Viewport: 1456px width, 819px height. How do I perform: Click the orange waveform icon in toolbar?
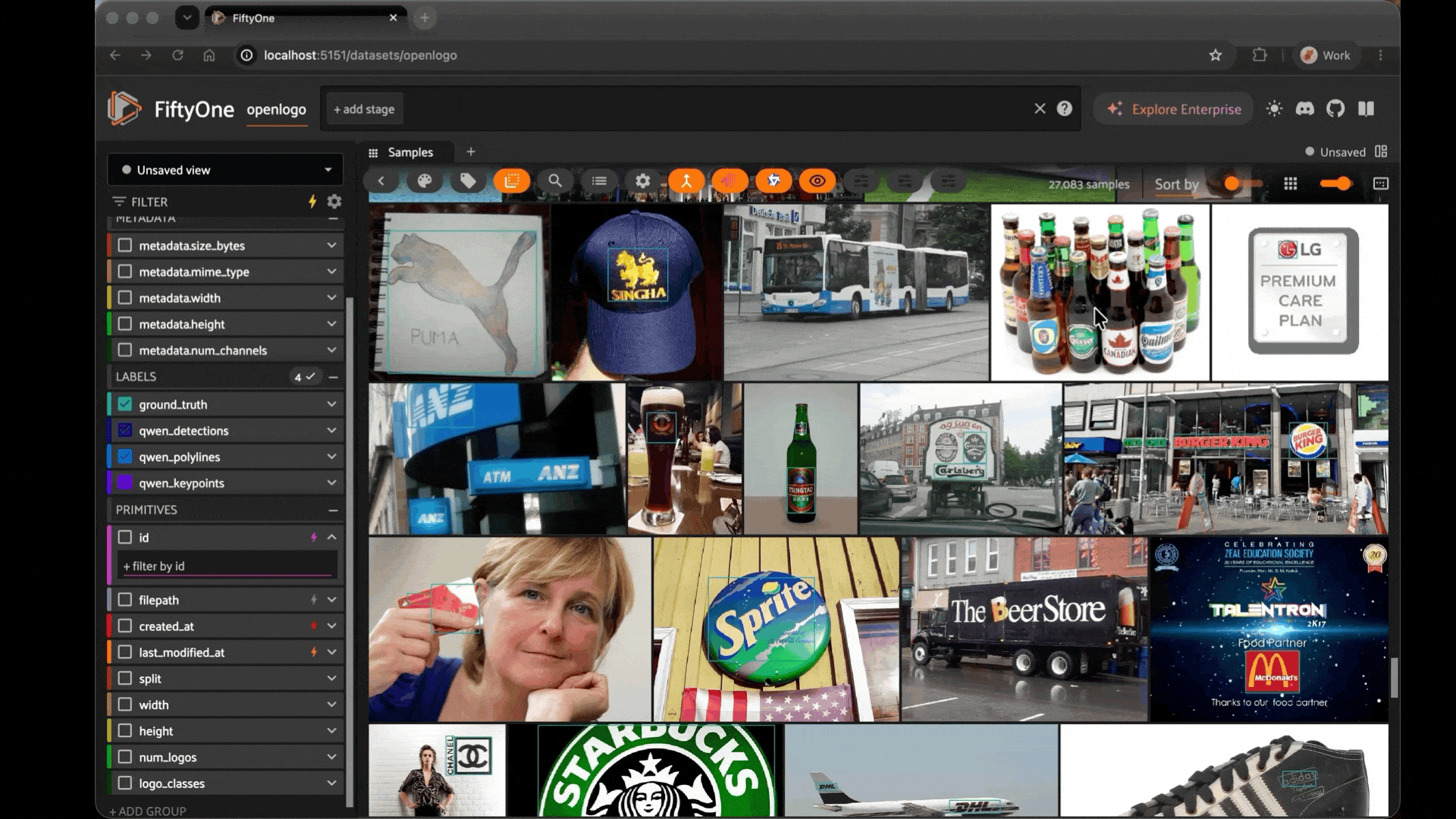pyautogui.click(x=730, y=181)
